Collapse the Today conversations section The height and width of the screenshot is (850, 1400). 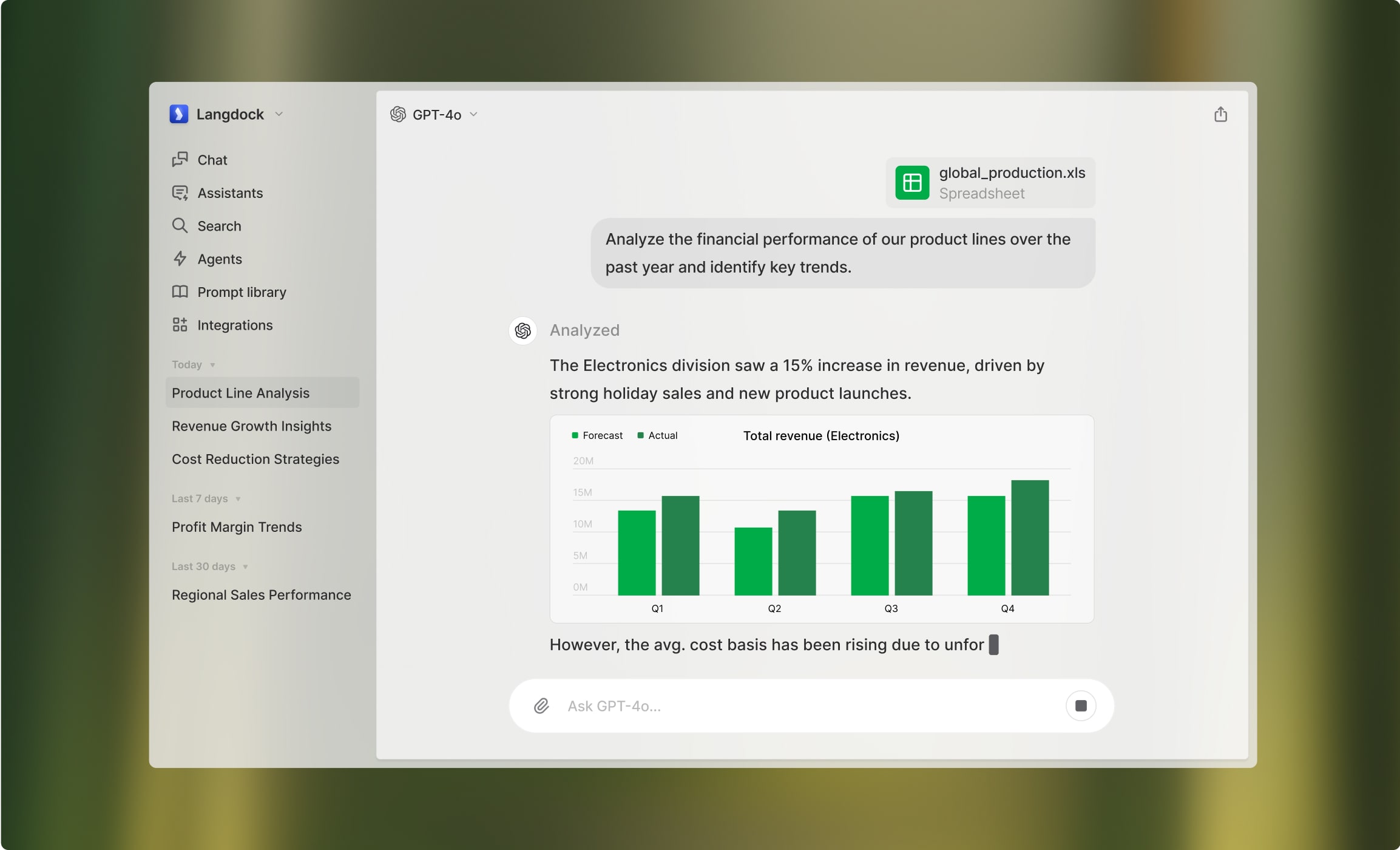212,365
